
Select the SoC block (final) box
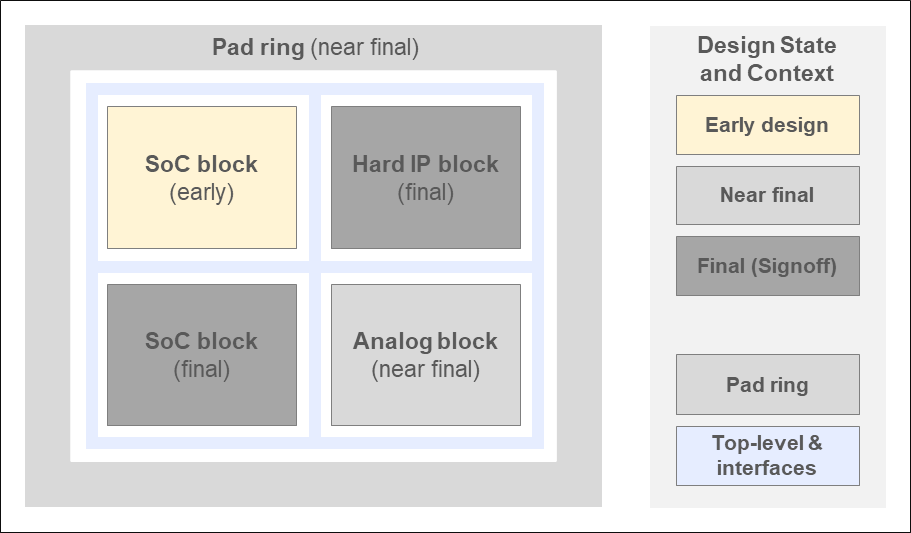202,355
